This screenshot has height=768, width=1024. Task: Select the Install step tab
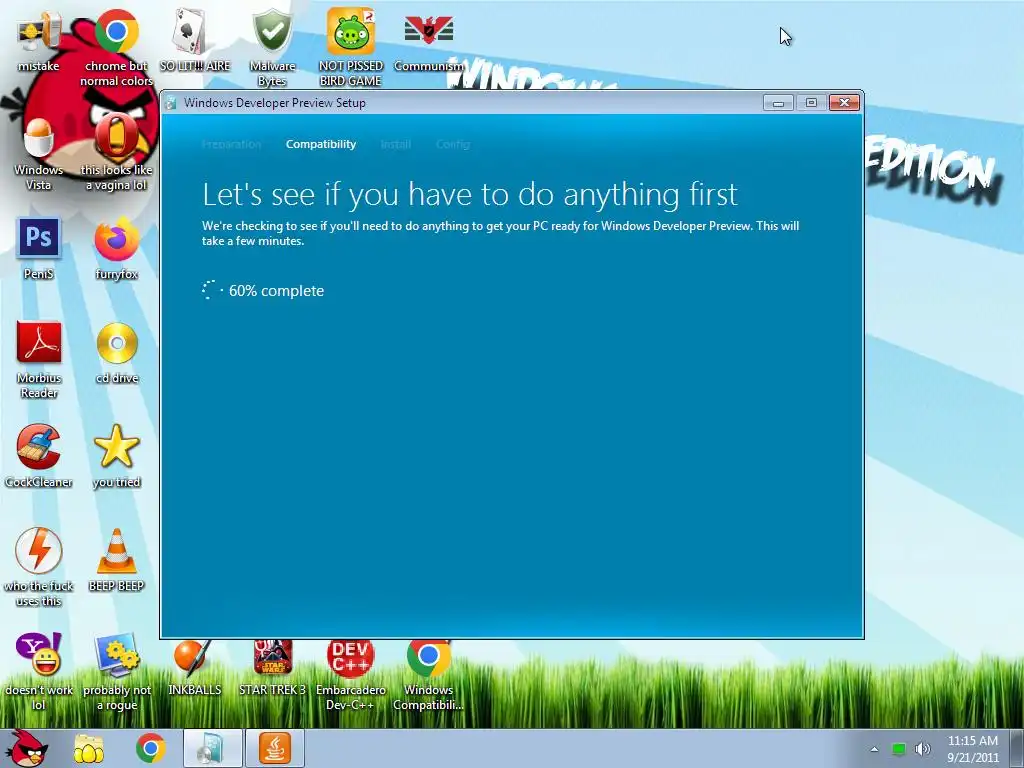click(x=396, y=144)
